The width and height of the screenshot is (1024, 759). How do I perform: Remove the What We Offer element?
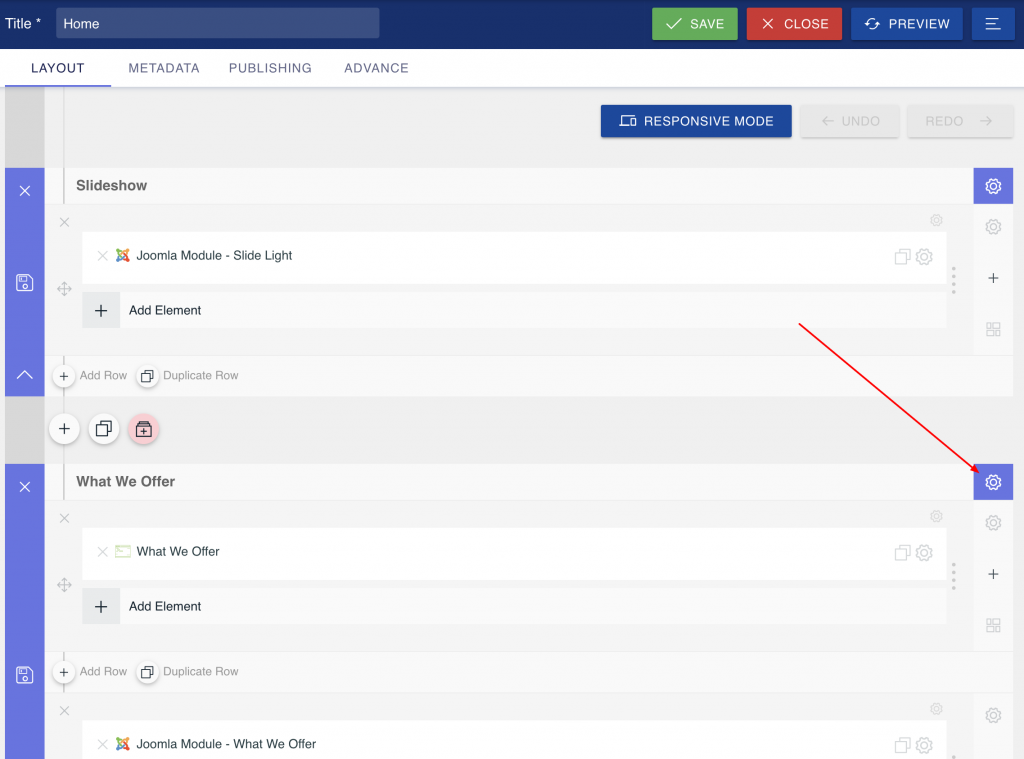(x=102, y=552)
